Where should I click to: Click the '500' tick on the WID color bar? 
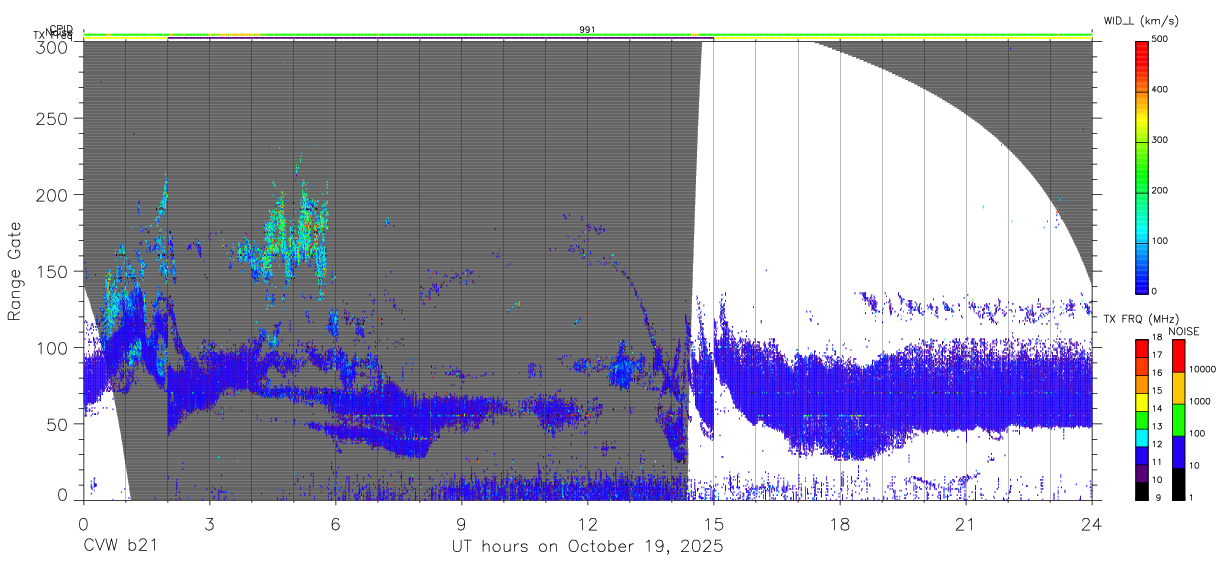tap(1161, 39)
